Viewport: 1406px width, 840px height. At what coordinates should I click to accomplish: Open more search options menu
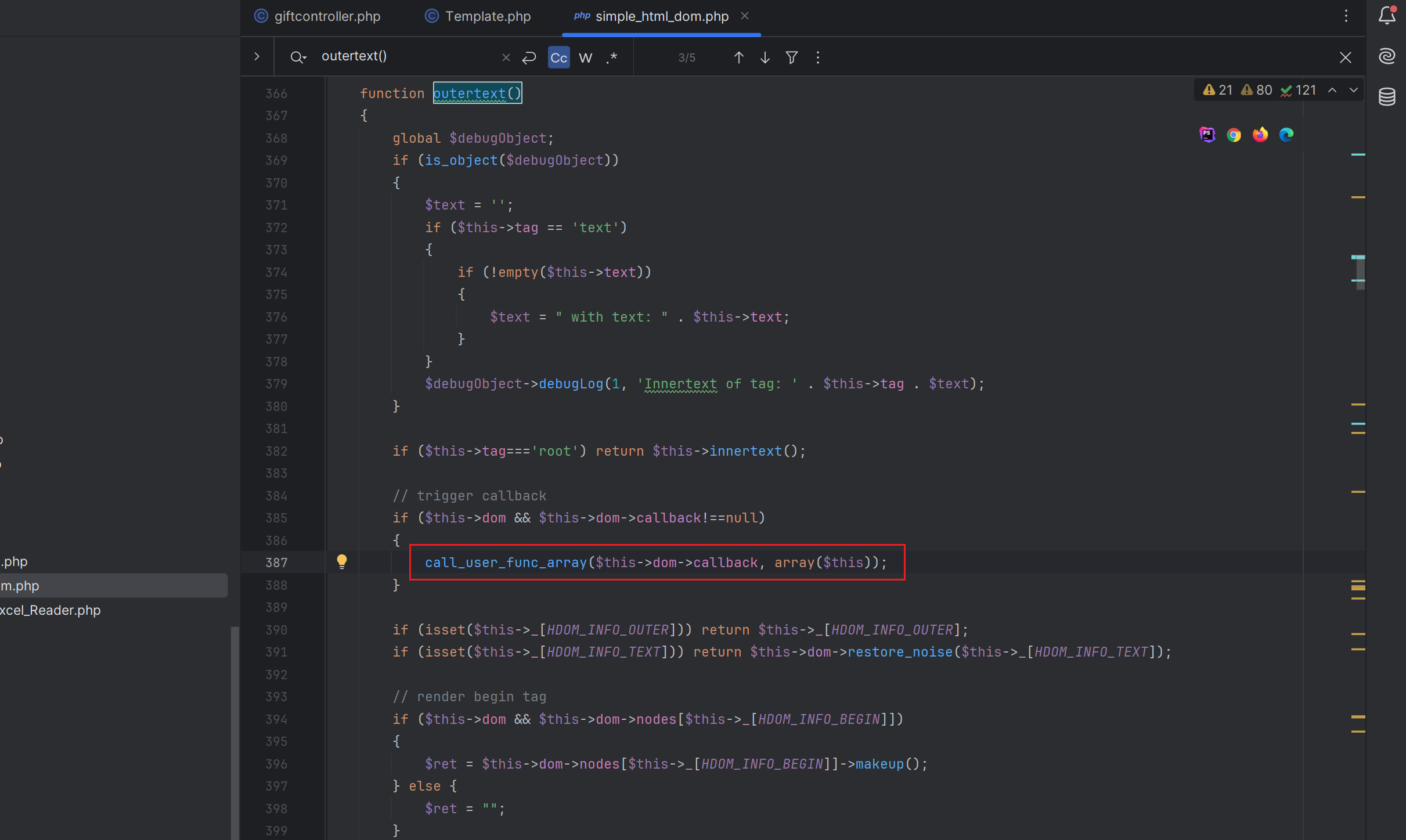click(x=818, y=57)
